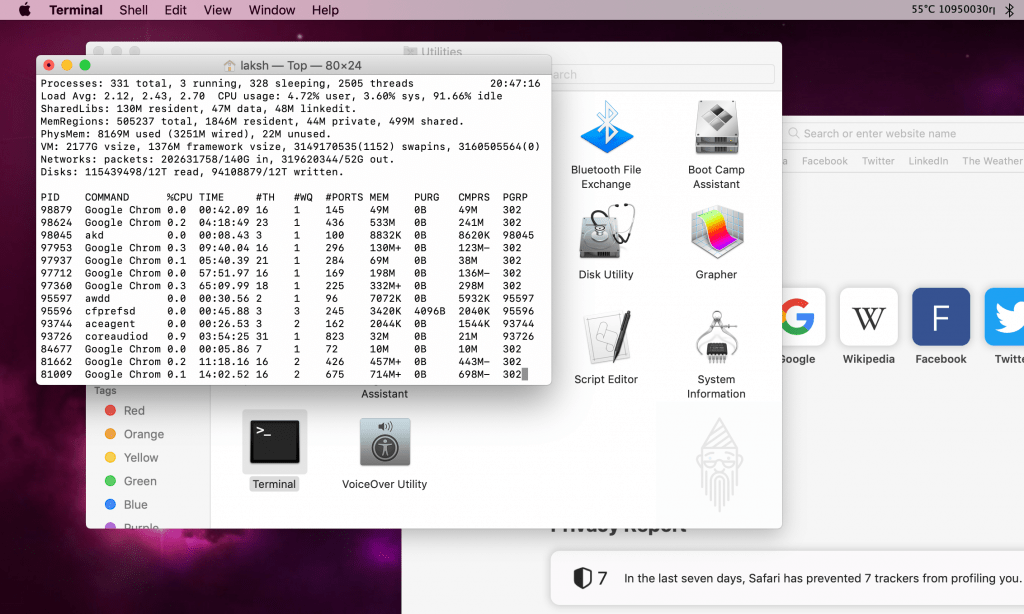Open the Wikipedia favorite tile in Safari
This screenshot has height=614, width=1024.
click(x=869, y=317)
